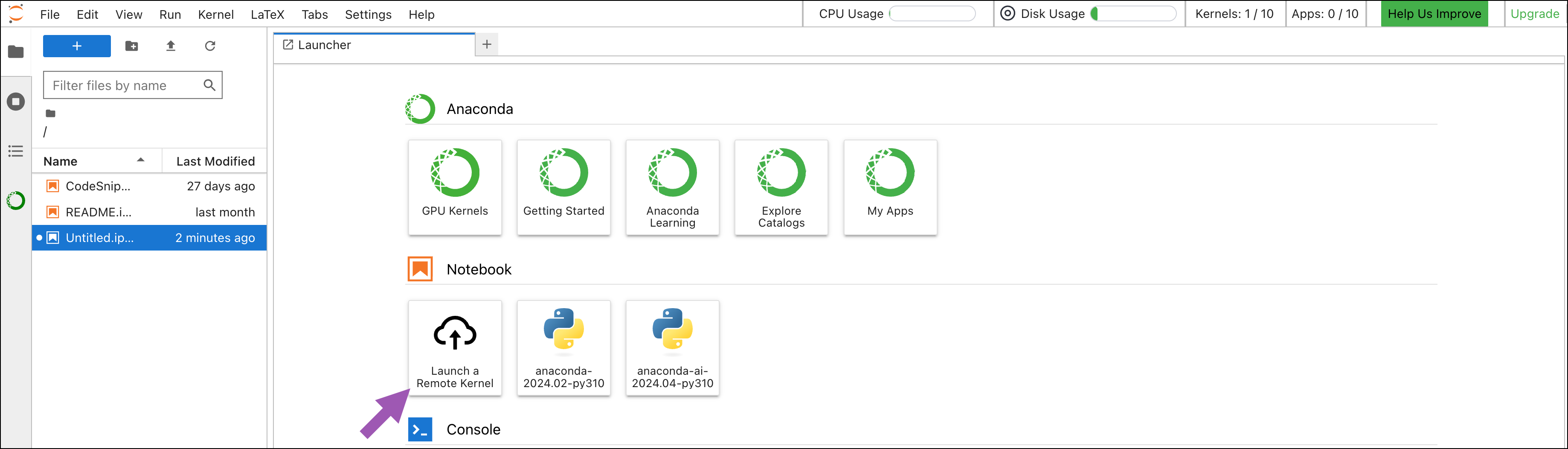Open the File menu
This screenshot has width=1568, height=449.
[50, 15]
